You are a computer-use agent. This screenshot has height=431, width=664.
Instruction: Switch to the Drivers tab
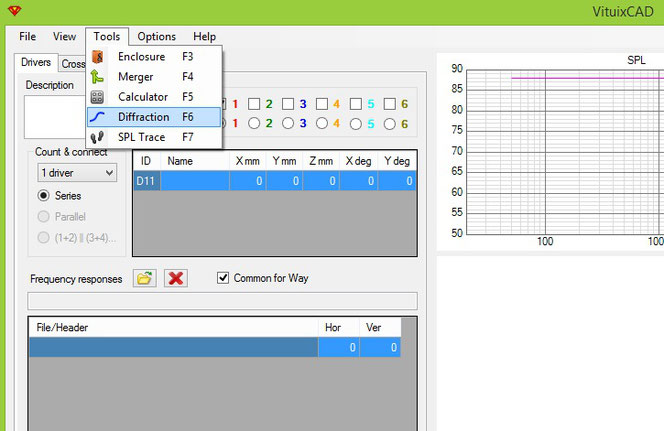(36, 62)
